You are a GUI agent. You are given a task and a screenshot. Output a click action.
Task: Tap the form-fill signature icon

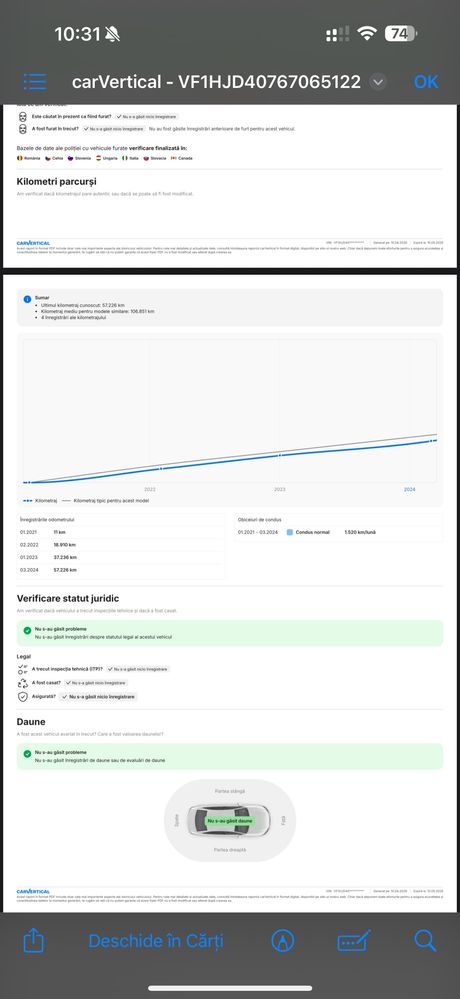354,941
